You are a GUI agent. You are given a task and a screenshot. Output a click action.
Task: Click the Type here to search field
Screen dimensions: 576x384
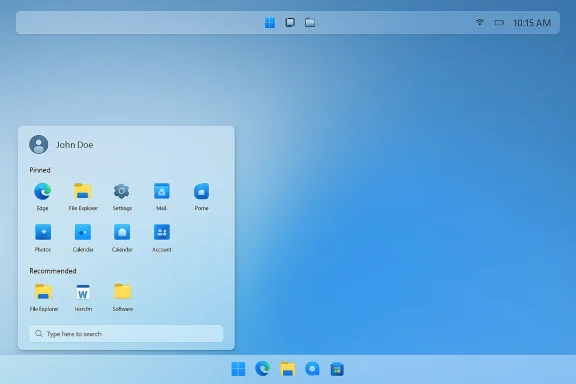coord(126,334)
